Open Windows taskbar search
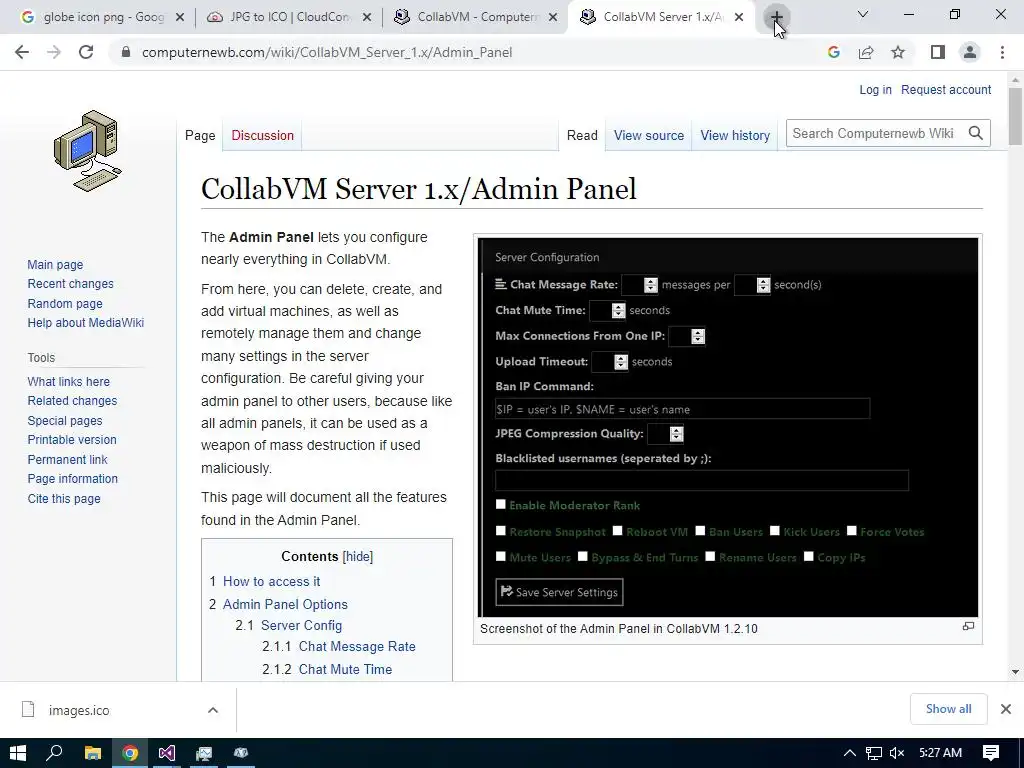The height and width of the screenshot is (768, 1024). click(54, 753)
